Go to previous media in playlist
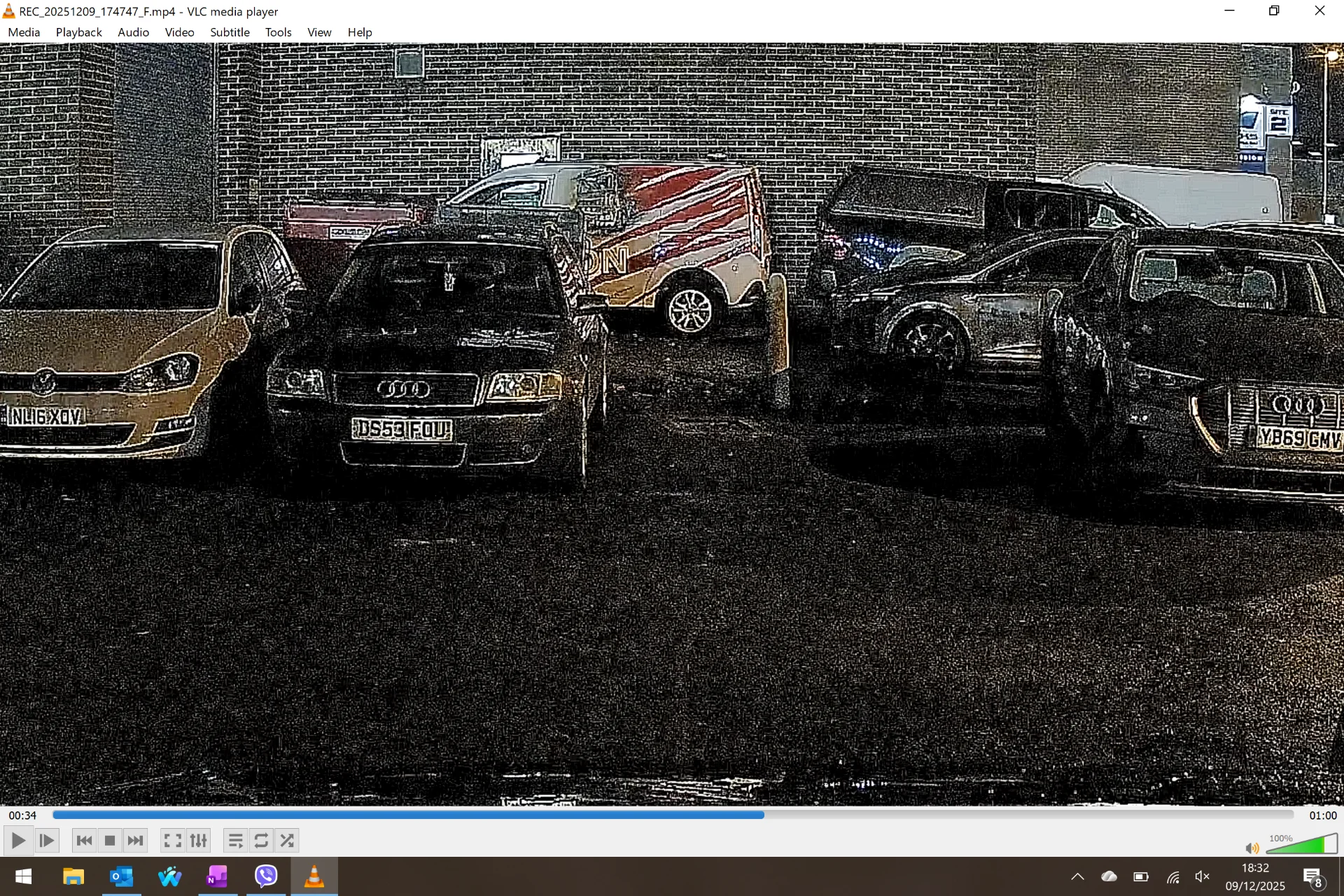The image size is (1344, 896). coord(84,841)
